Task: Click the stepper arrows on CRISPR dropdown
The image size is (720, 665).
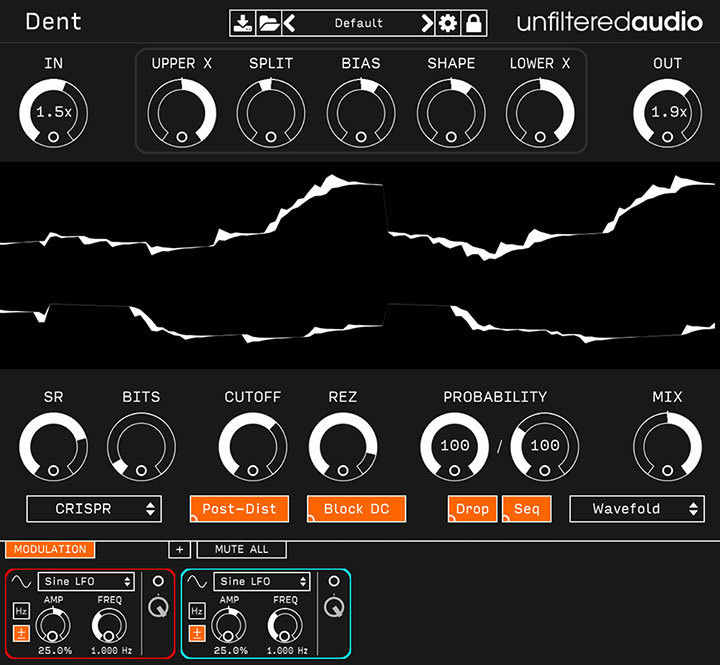Action: point(150,509)
